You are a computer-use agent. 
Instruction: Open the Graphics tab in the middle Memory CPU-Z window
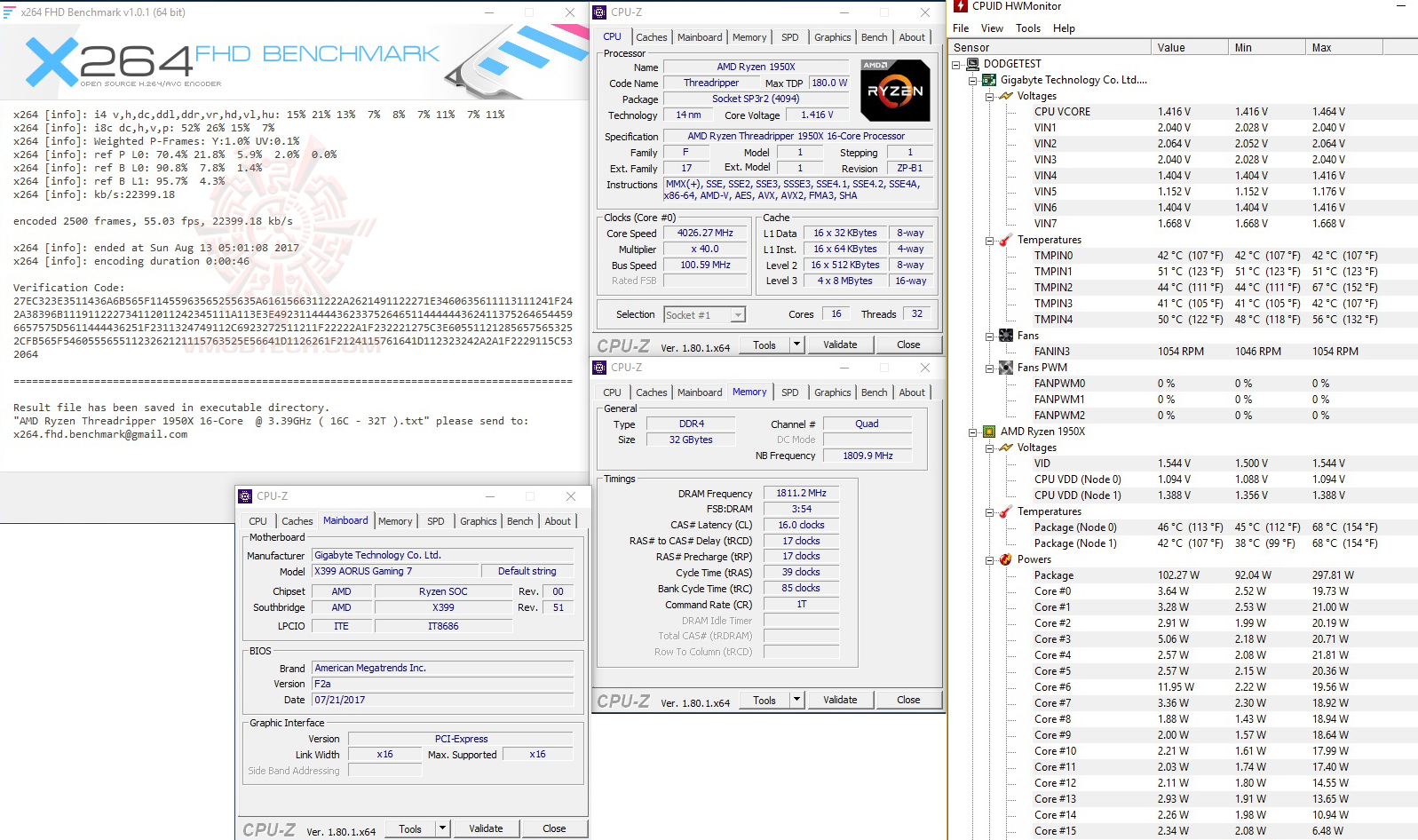tap(832, 392)
